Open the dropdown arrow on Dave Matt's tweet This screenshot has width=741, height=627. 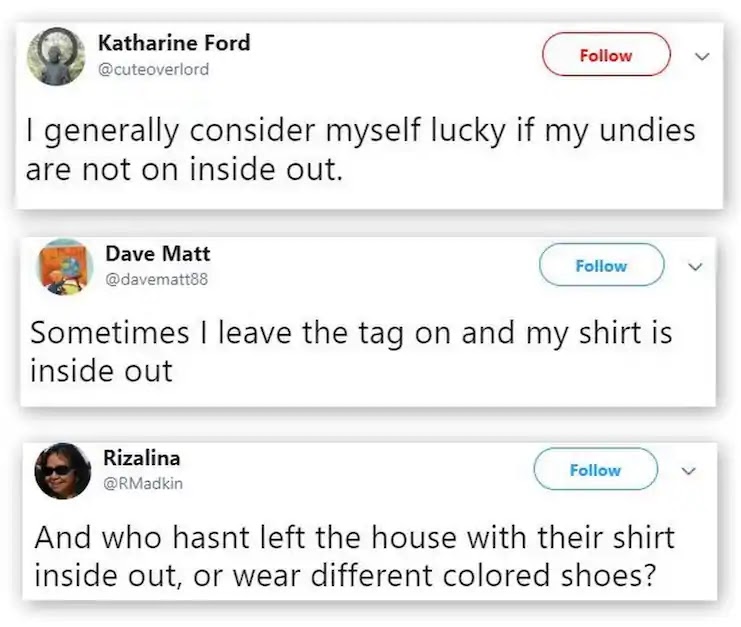click(697, 266)
